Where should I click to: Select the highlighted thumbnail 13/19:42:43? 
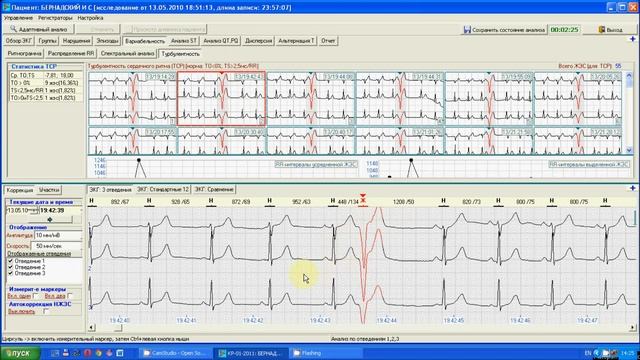coord(221,99)
